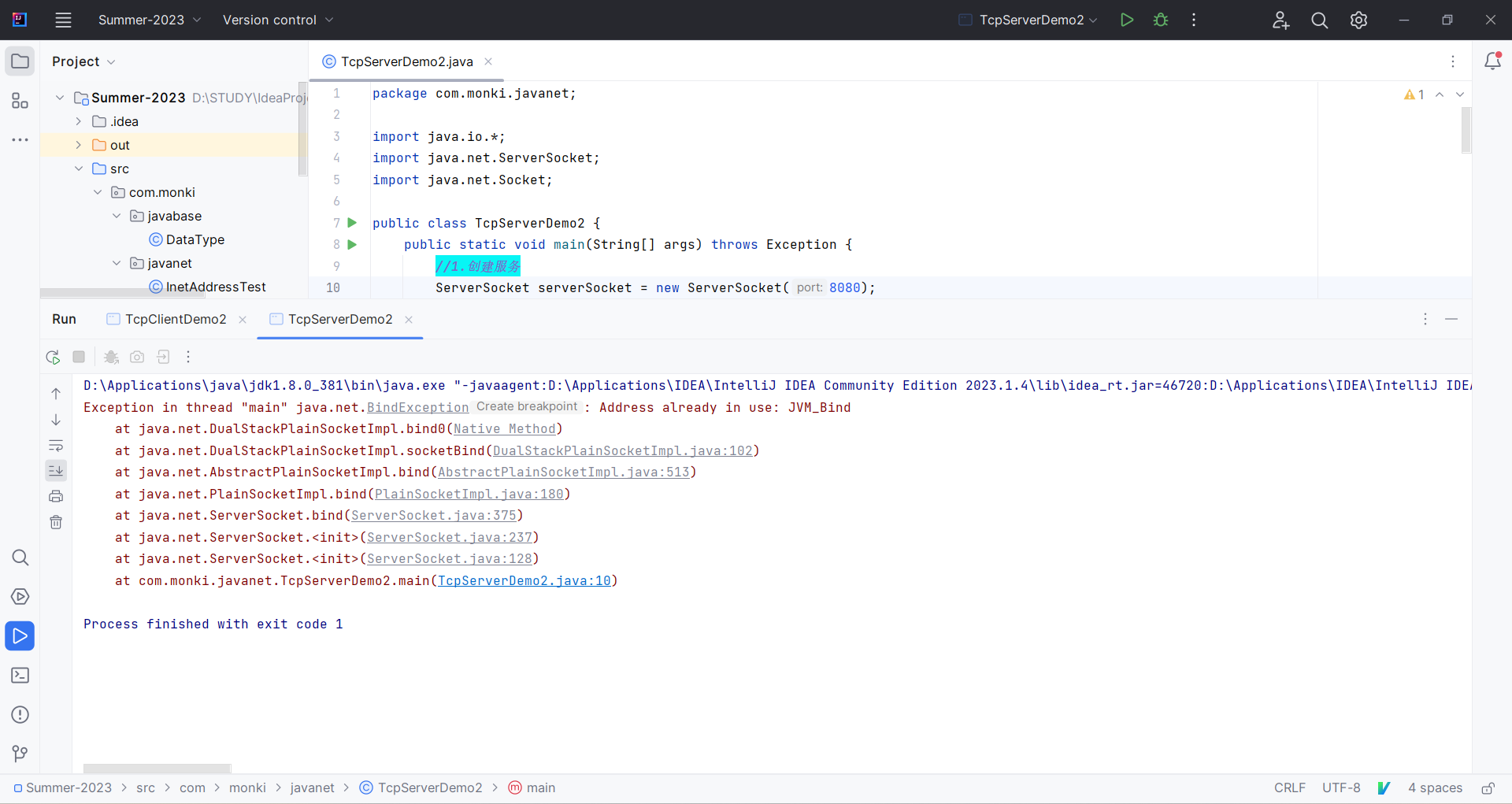1512x804 pixels.
Task: Close TcpServerDemo2.java editor tab
Action: point(488,61)
